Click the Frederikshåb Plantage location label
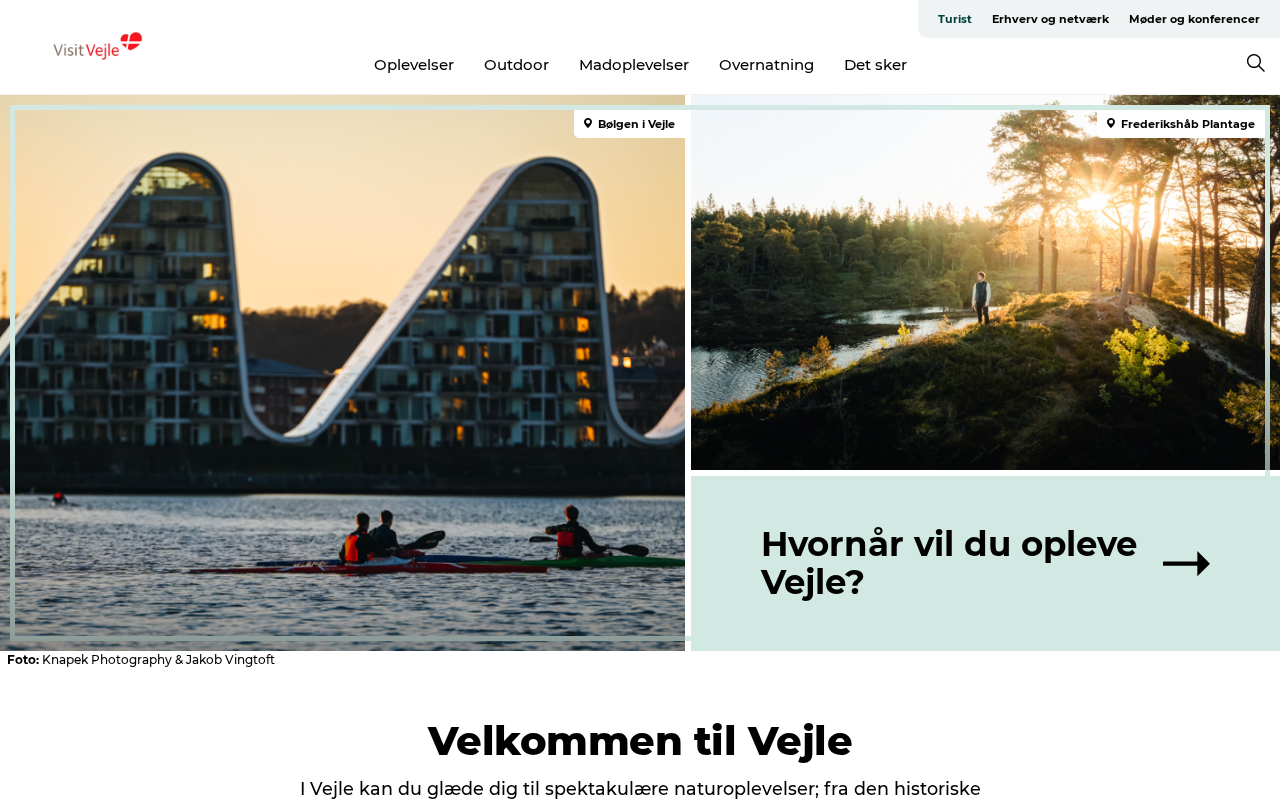Image resolution: width=1280 pixels, height=800 pixels. coord(1188,124)
